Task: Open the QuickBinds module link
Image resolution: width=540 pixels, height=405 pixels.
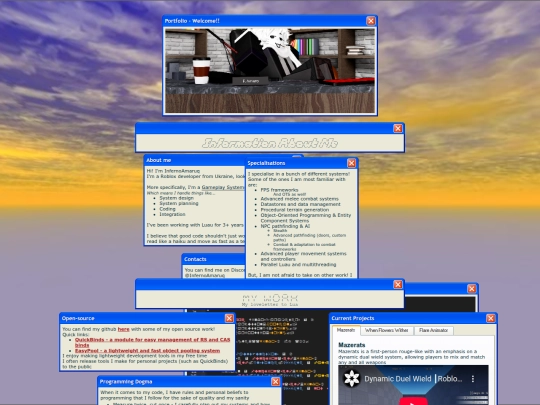Action: pos(153,342)
